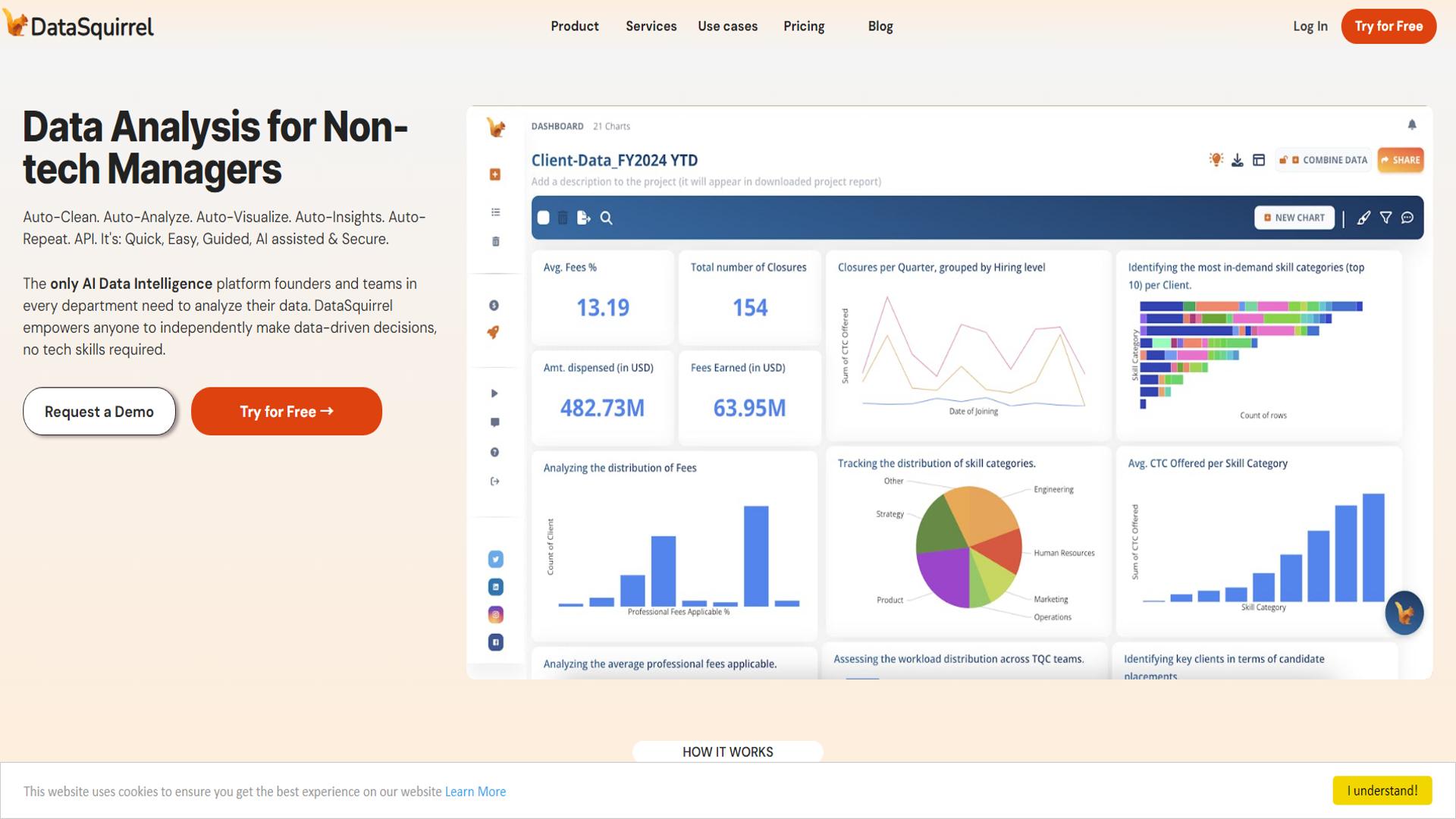Viewport: 1456px width, 819px height.
Task: Open the Product menu
Action: pos(574,27)
